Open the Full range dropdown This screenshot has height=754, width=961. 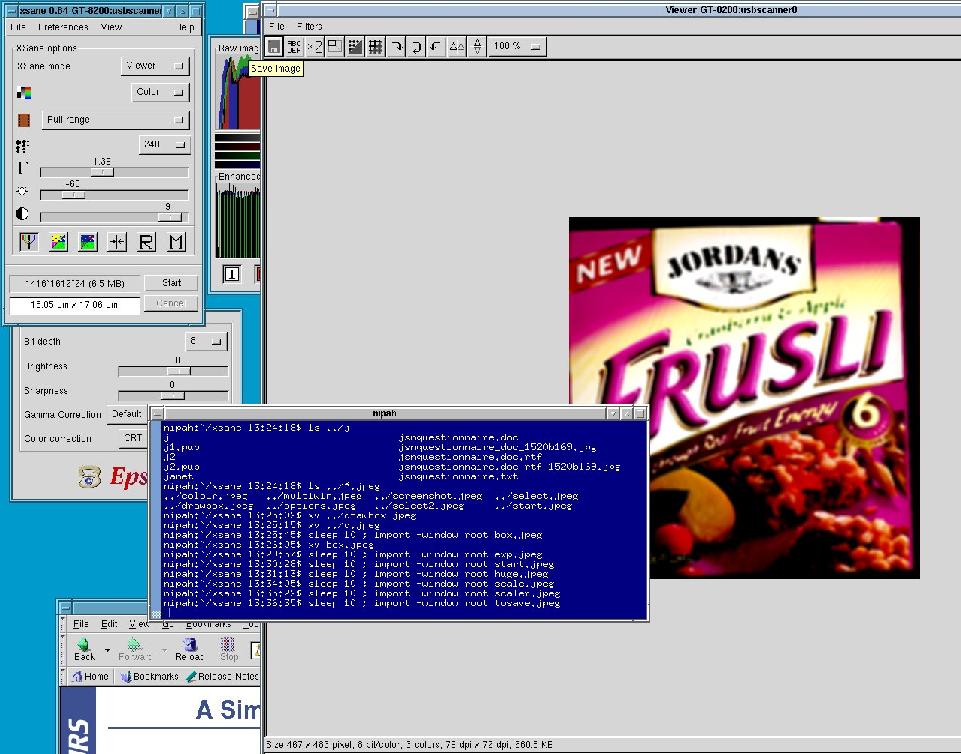click(115, 120)
